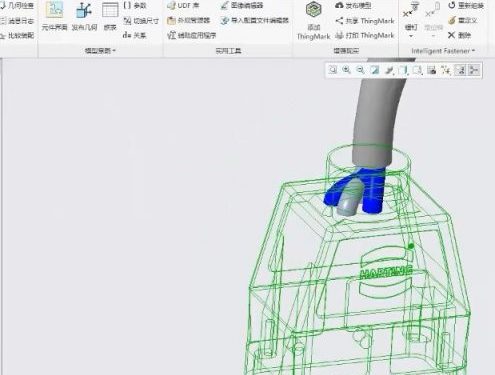Viewport: 495px width, 375px height.
Task: Select 打印 ThingMark option
Action: coord(365,35)
